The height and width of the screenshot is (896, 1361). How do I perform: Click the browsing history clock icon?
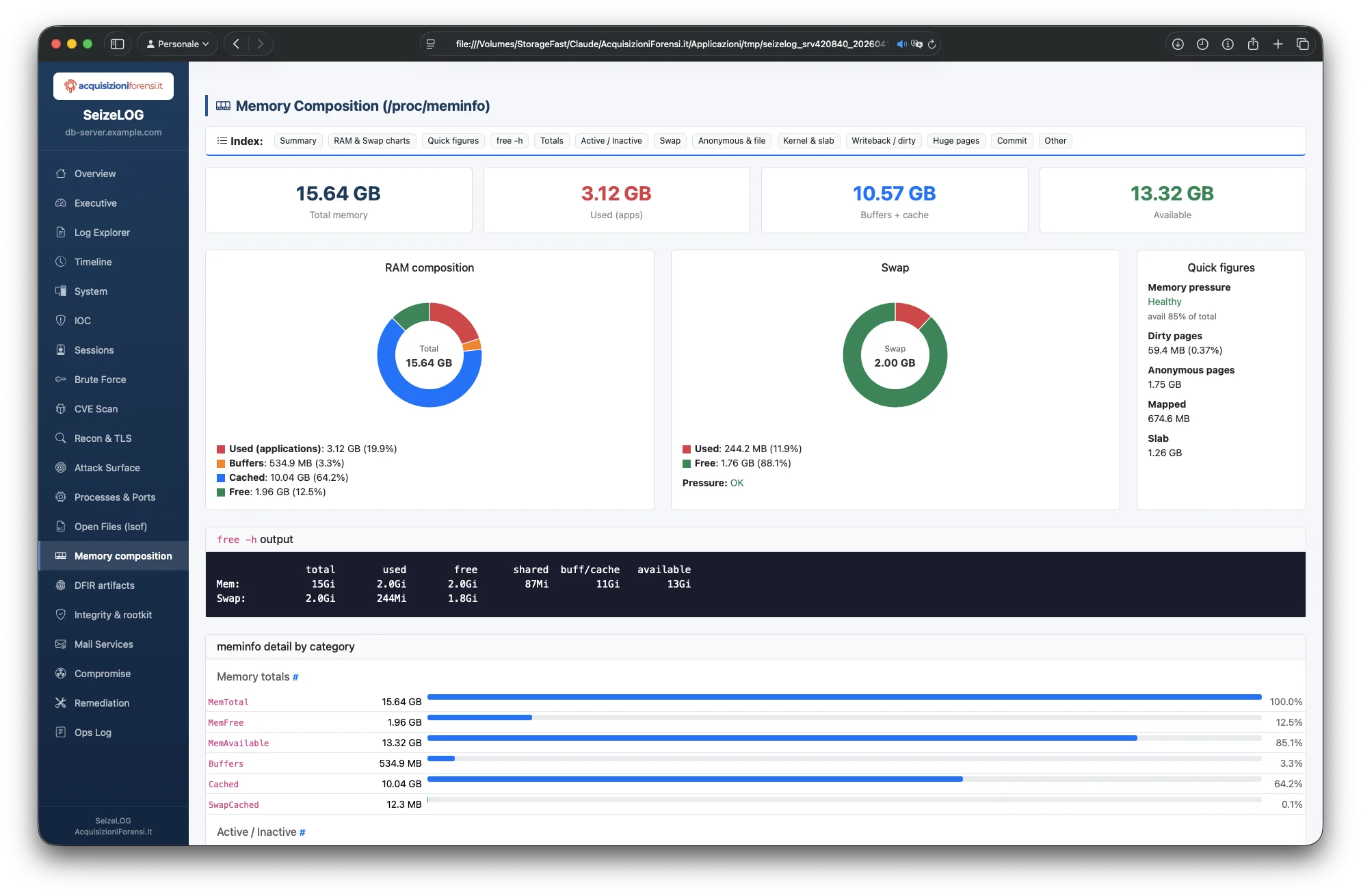(1202, 44)
